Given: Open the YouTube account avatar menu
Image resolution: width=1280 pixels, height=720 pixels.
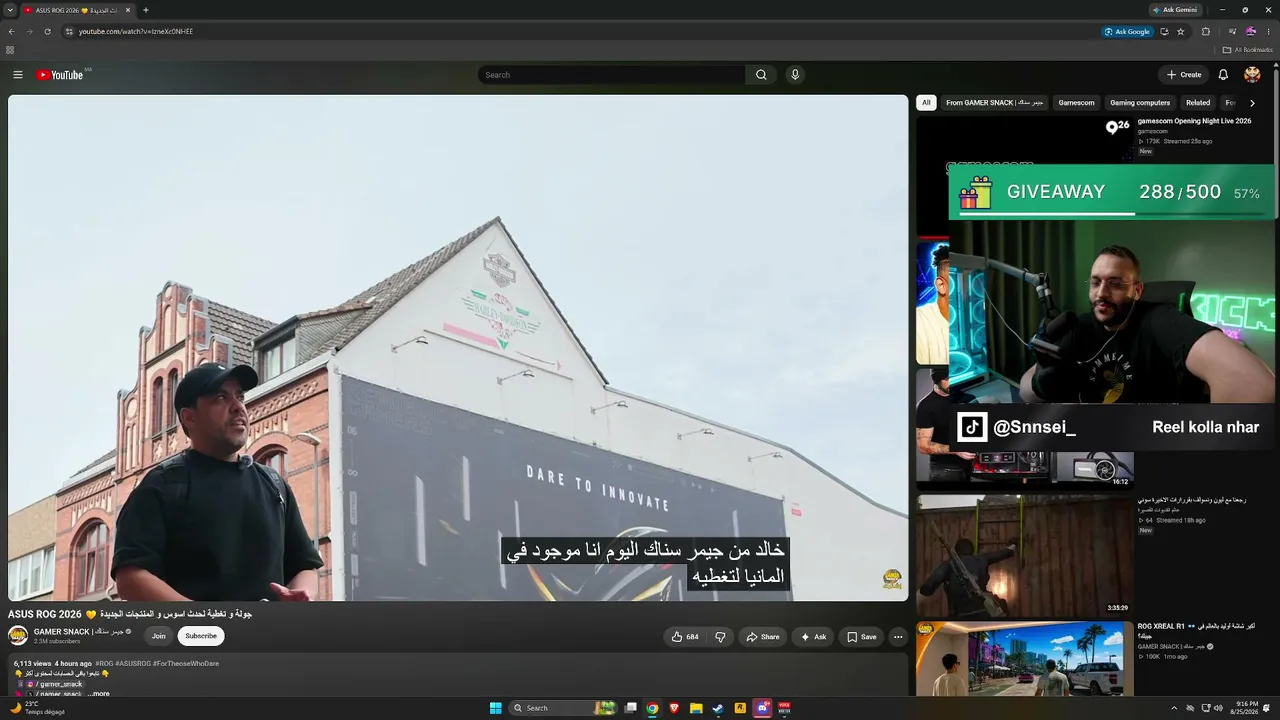Looking at the screenshot, I should click(x=1252, y=75).
